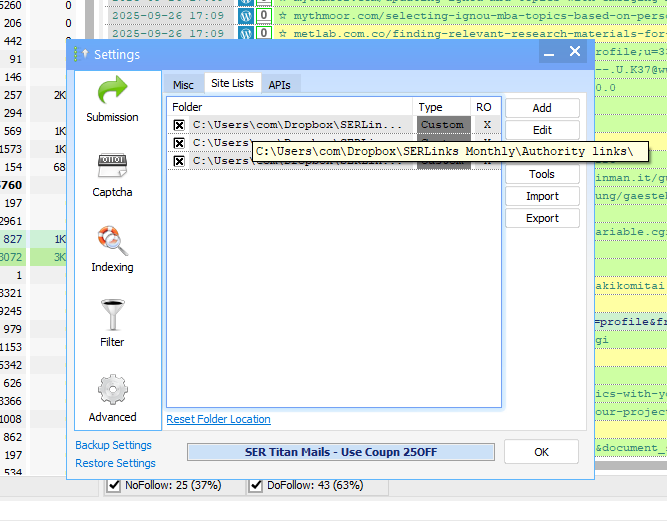Open the Submission settings section

(x=112, y=99)
